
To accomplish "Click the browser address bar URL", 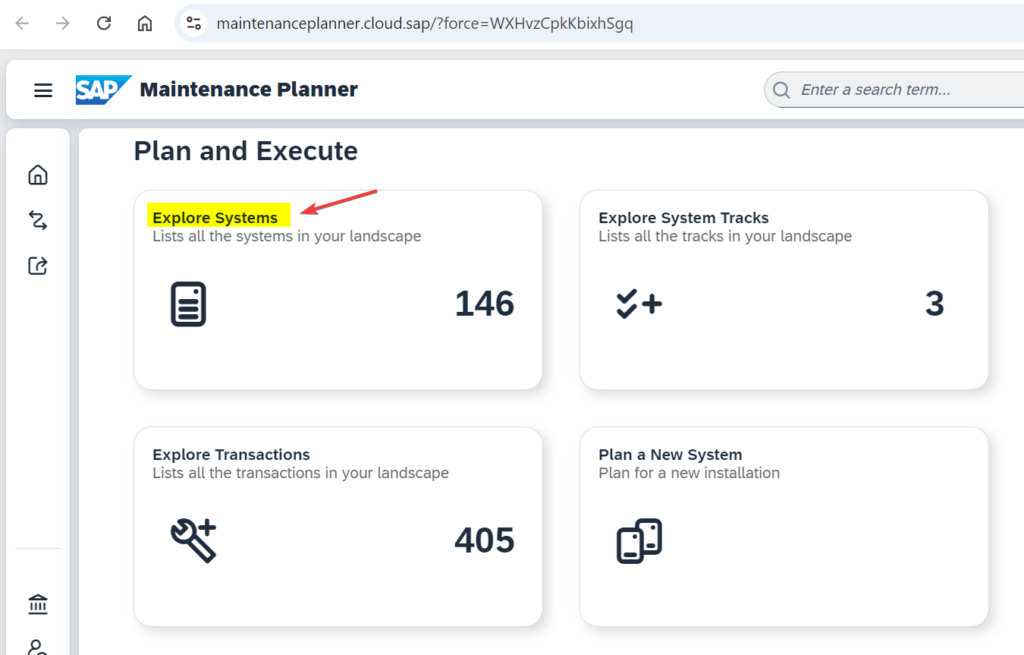I will click(x=424, y=24).
